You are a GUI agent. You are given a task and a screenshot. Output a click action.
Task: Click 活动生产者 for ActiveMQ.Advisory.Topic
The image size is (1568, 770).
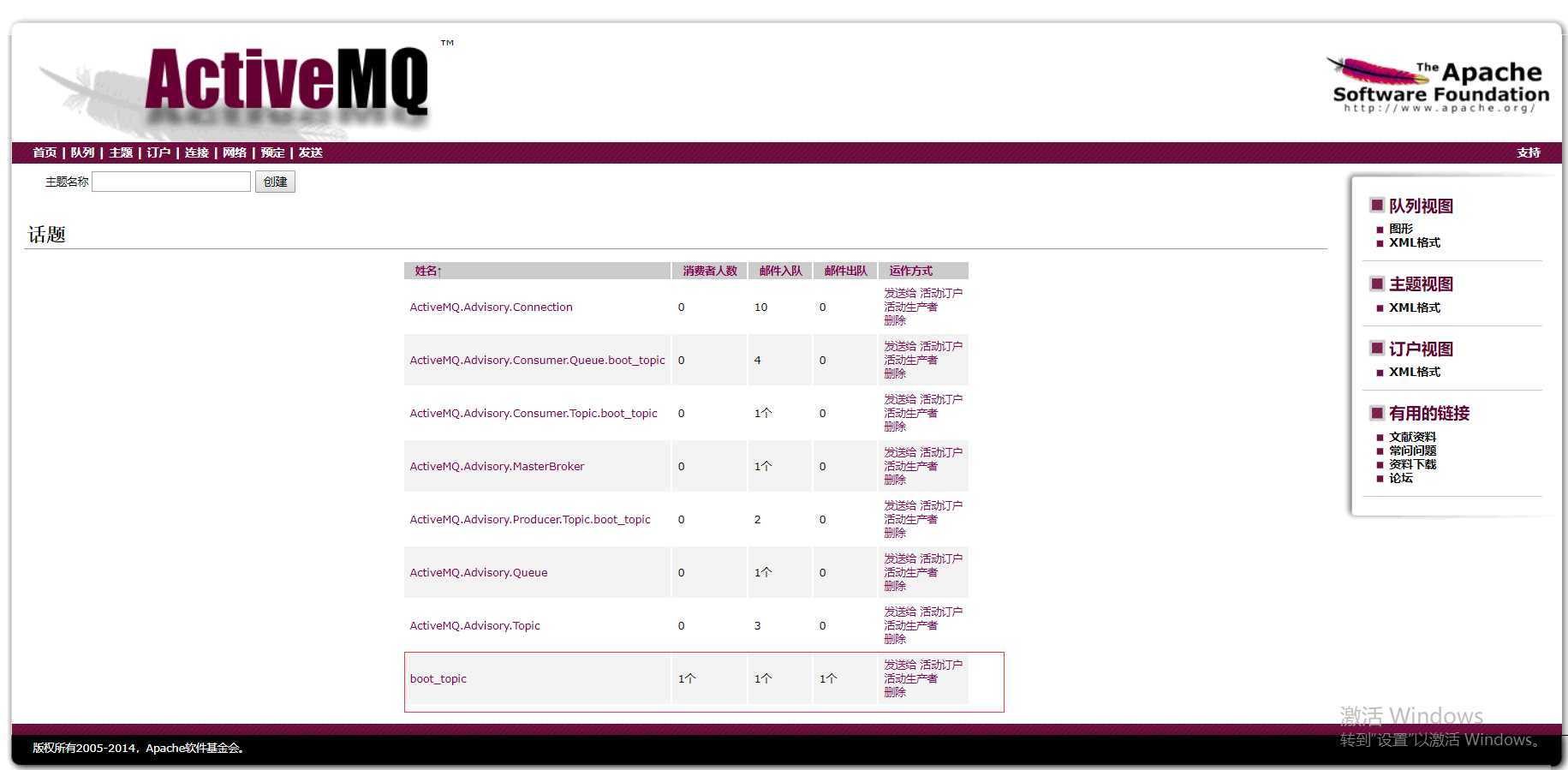[910, 625]
